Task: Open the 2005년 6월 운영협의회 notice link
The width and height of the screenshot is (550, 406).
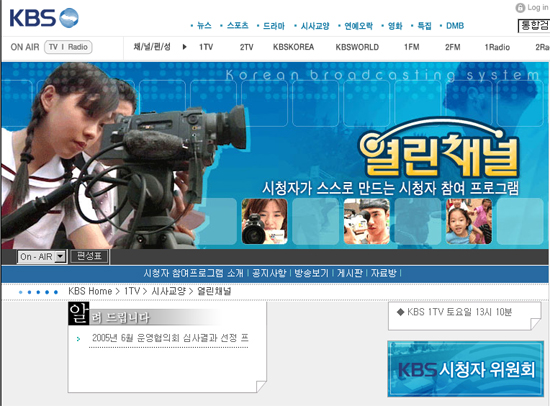Action: coord(170,338)
